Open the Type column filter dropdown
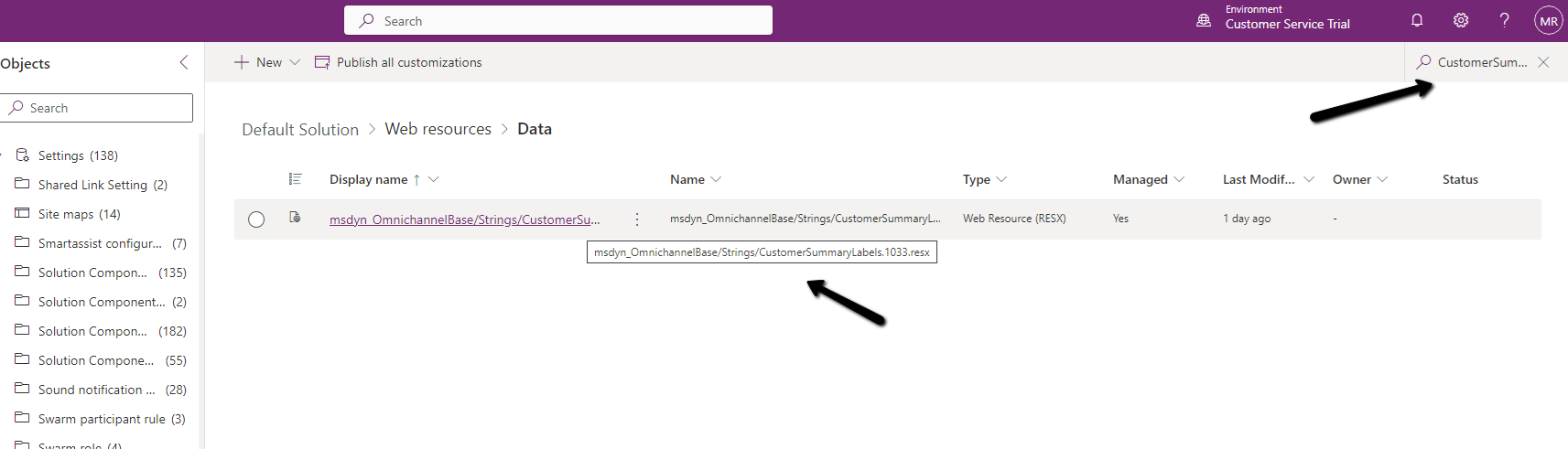This screenshot has height=449, width=1568. coord(1001,179)
